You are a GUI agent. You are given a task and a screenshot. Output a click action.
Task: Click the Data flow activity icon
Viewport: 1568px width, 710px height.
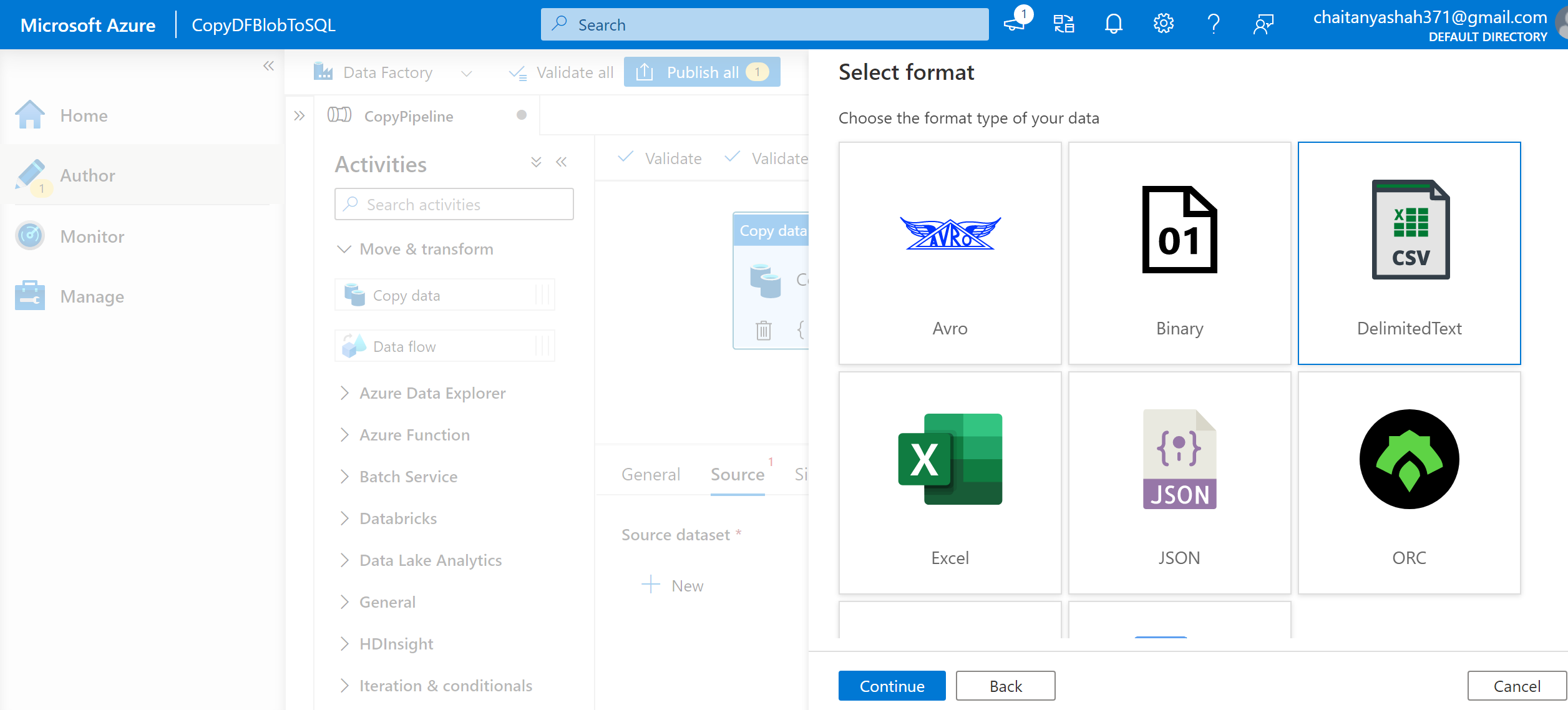pyautogui.click(x=354, y=346)
